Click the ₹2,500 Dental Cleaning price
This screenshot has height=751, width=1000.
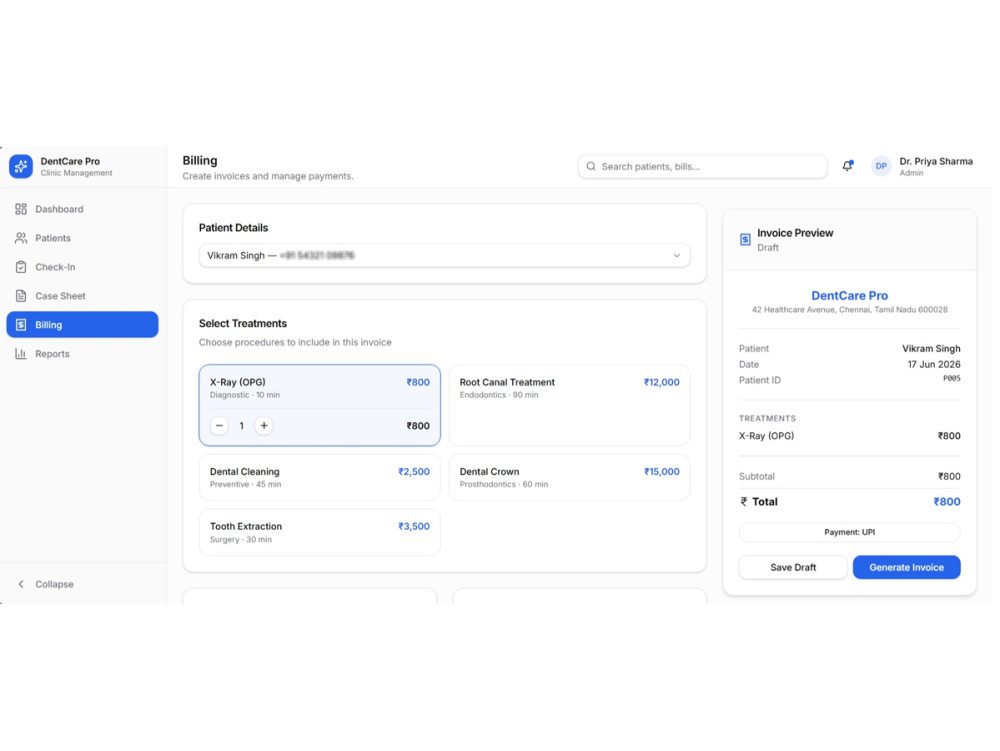(414, 472)
